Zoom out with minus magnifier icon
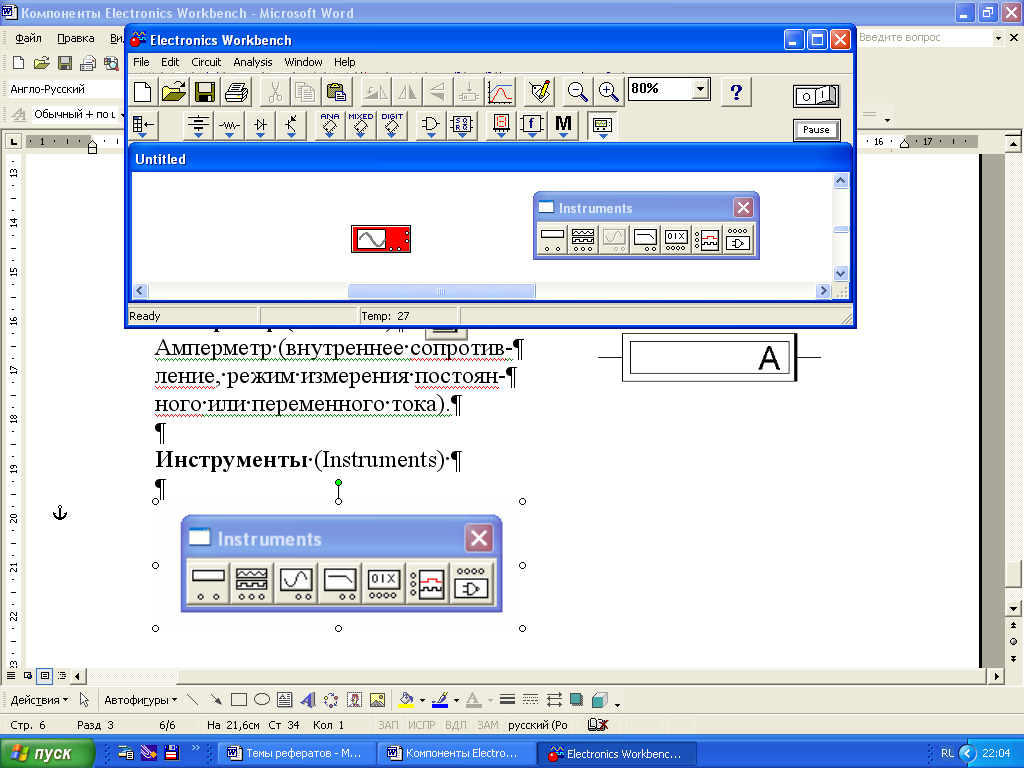The image size is (1024, 768). (x=577, y=91)
